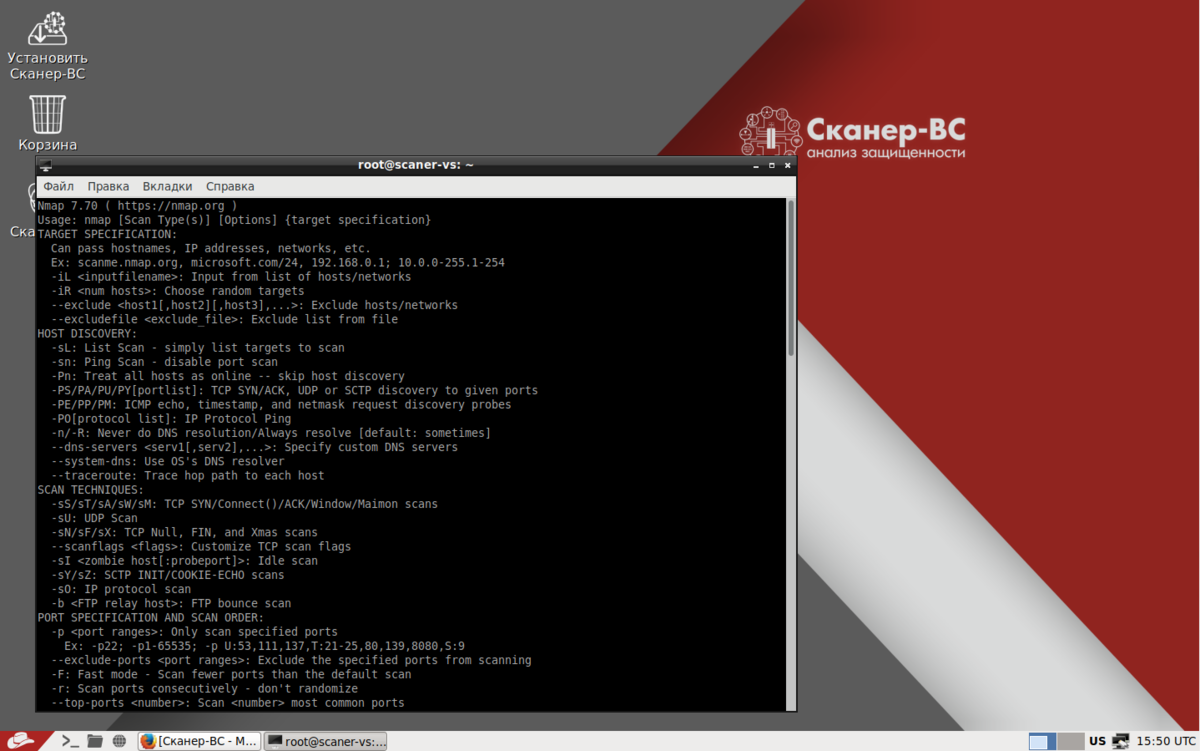Click '-sS/sT/sA/sW/sM: TCP SYN' line
This screenshot has width=1200, height=751.
coord(244,504)
